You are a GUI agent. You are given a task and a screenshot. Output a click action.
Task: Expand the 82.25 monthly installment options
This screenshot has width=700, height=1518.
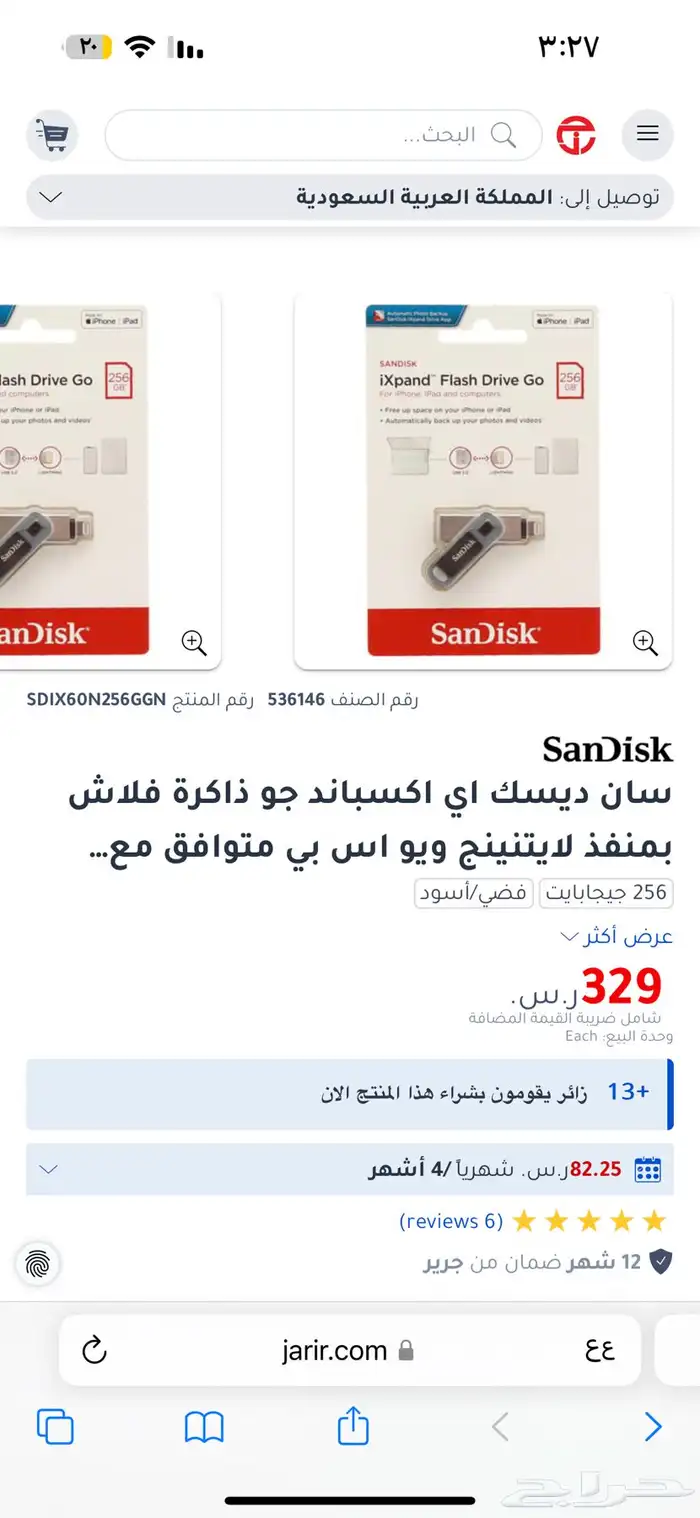tap(350, 1169)
